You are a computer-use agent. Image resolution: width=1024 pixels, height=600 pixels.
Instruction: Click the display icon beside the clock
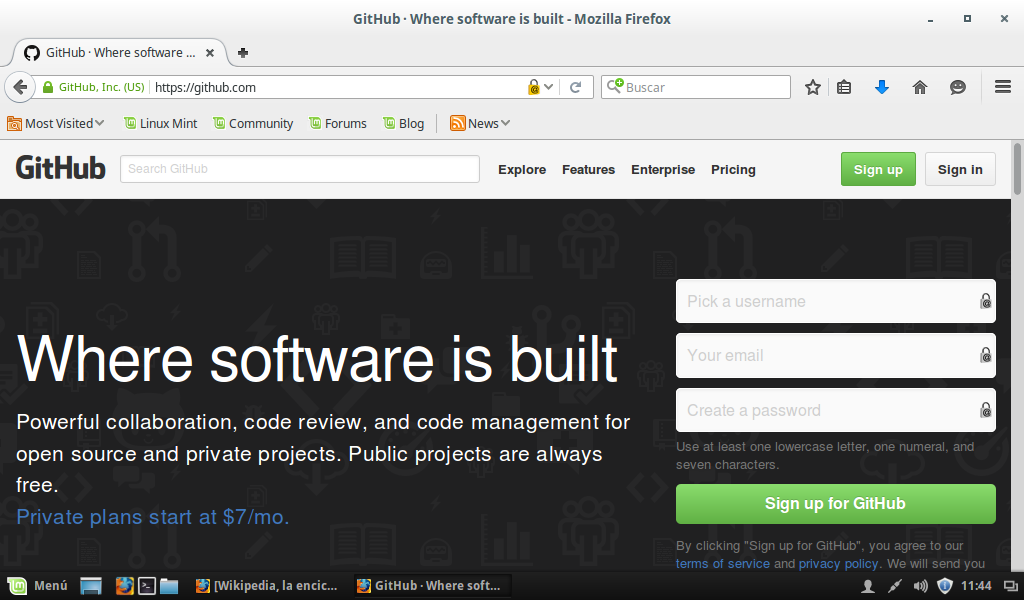point(1010,586)
